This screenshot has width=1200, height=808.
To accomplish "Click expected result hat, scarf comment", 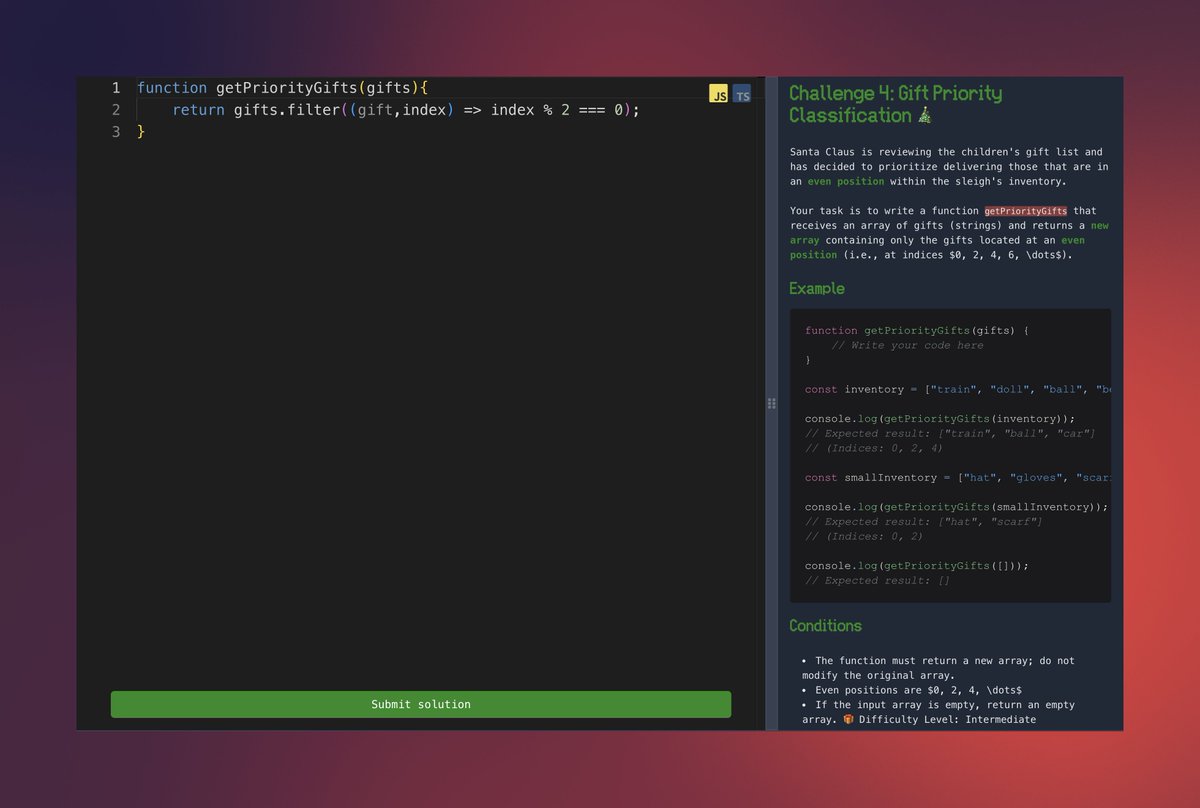I will coord(924,521).
